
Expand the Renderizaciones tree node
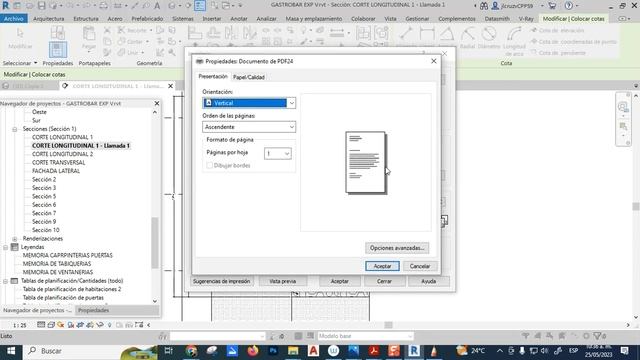click(15, 239)
